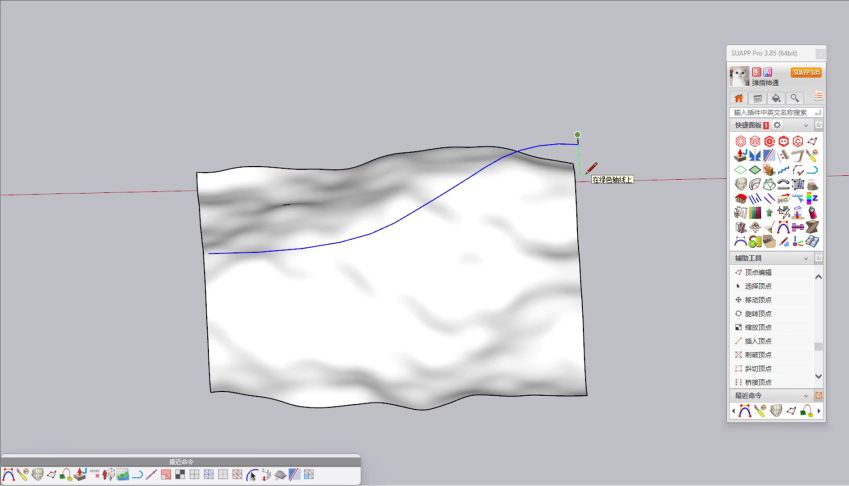Viewport: 849px width, 486px height.
Task: Click the cat avatar picture
Action: click(739, 76)
